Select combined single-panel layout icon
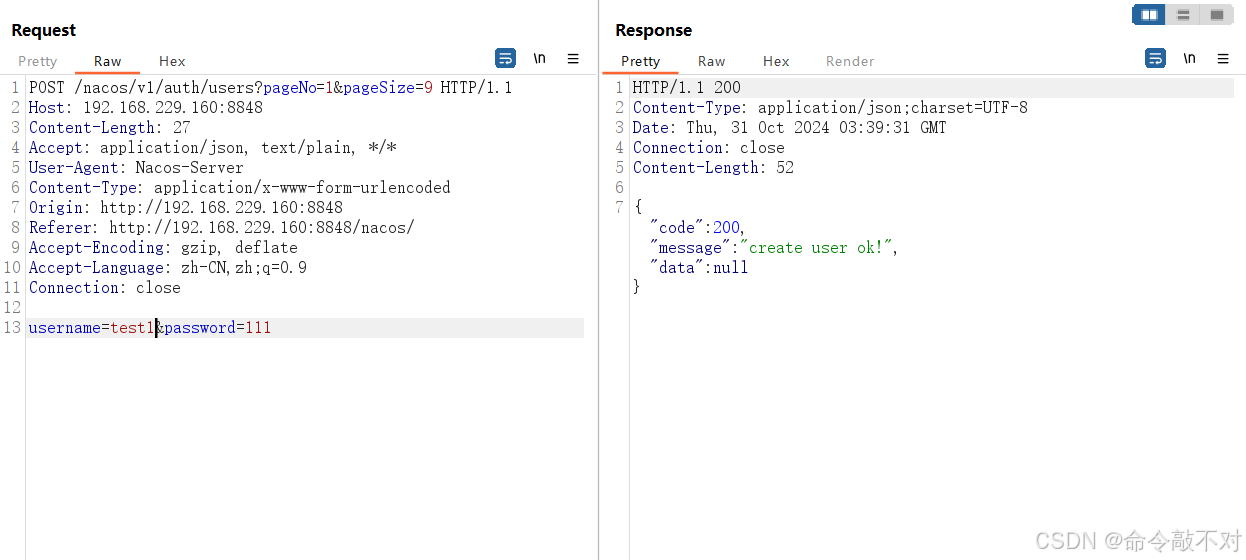The height and width of the screenshot is (560, 1246). tap(1217, 15)
